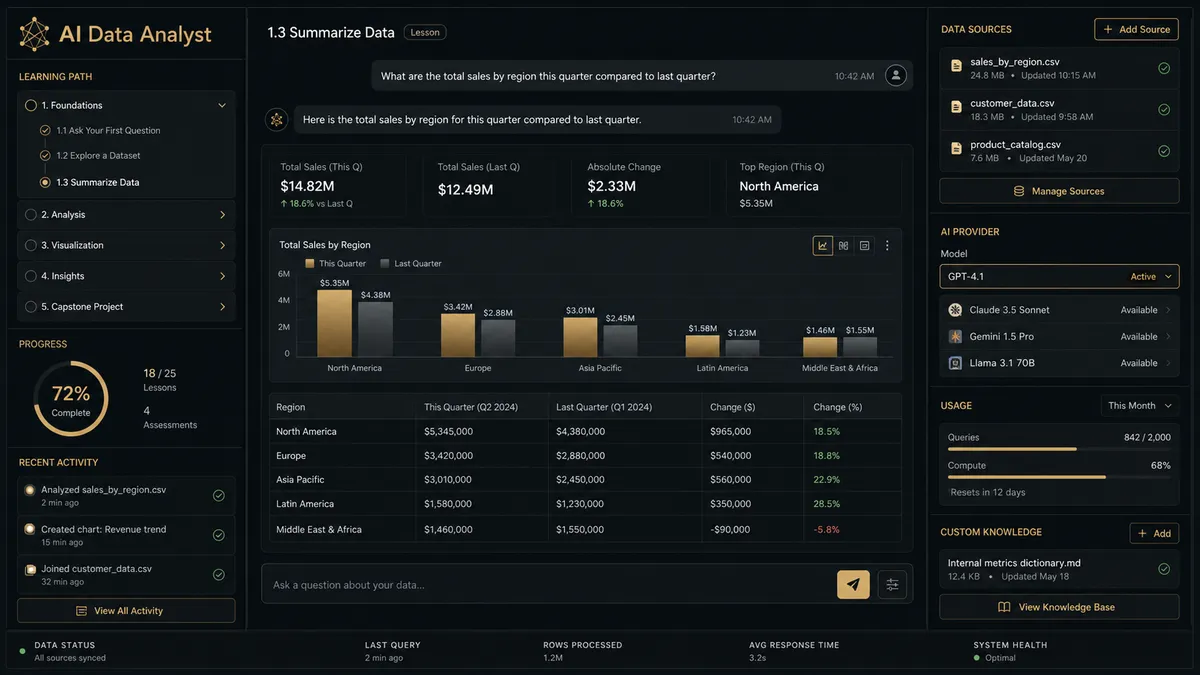1200x675 pixels.
Task: Select lesson 1.3 Summarize Data
Action: click(x=98, y=183)
